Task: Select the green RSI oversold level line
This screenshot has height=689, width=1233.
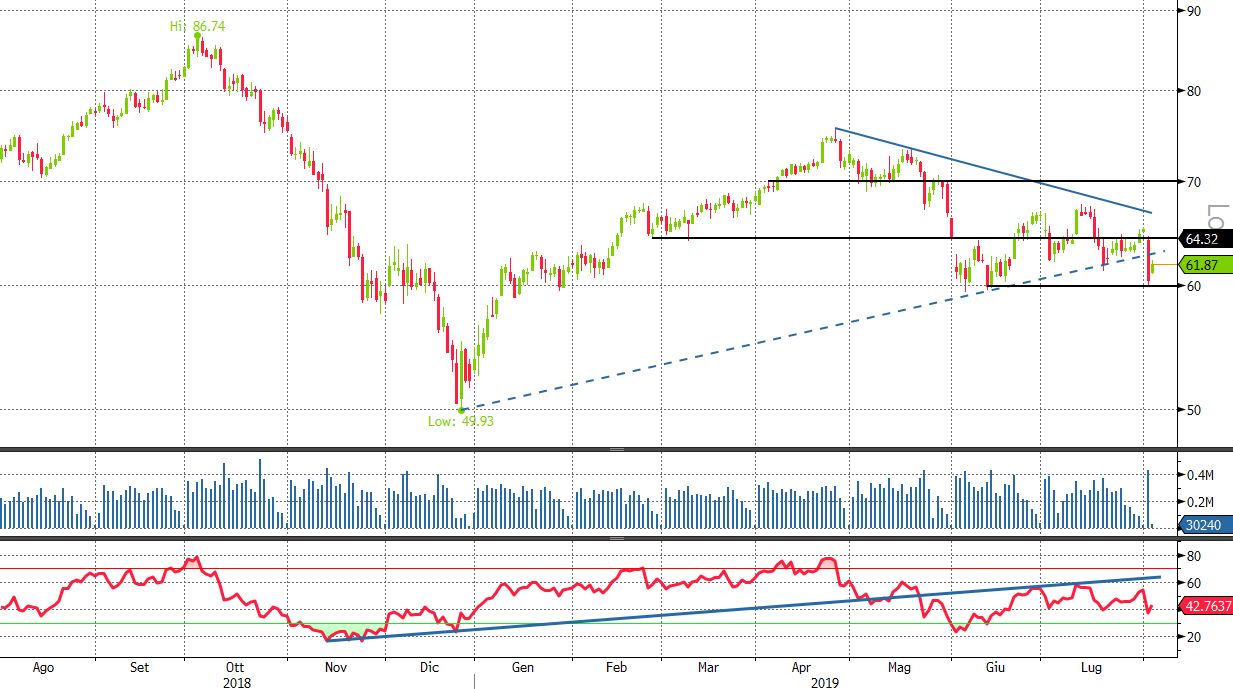Action: point(590,624)
